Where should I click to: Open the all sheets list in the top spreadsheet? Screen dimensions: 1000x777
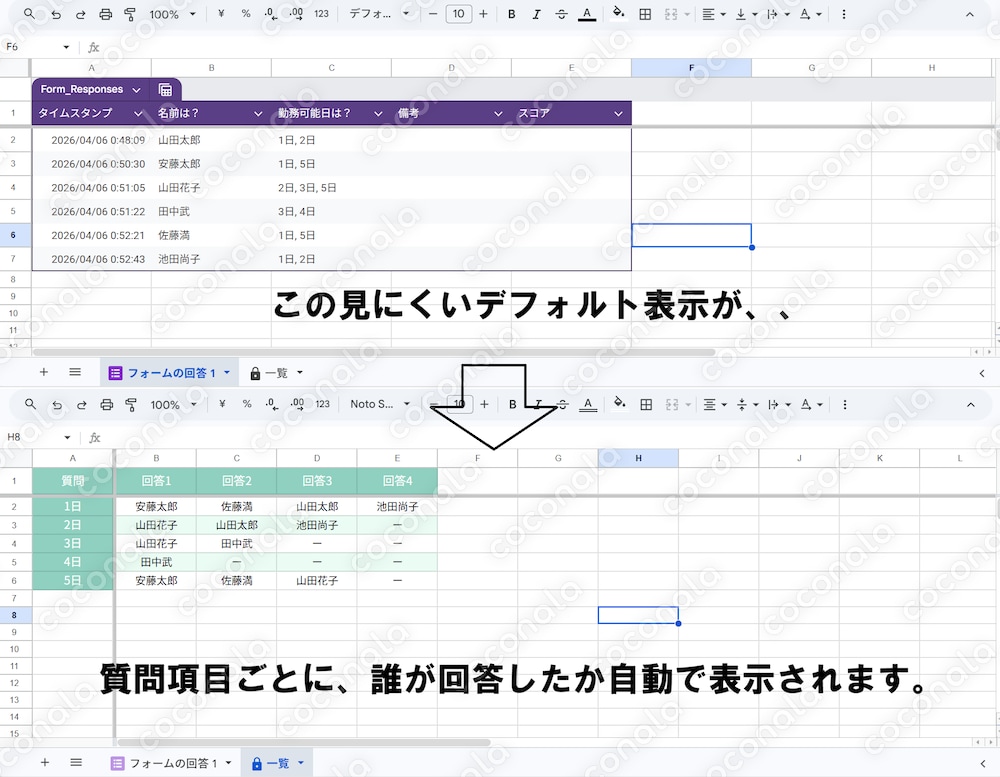(75, 372)
